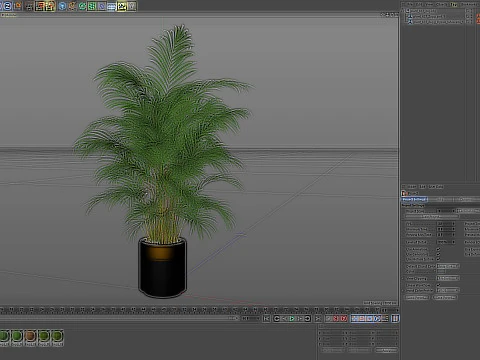The height and width of the screenshot is (360, 480).
Task: Click the Level of Detail field
Action: click(446, 242)
